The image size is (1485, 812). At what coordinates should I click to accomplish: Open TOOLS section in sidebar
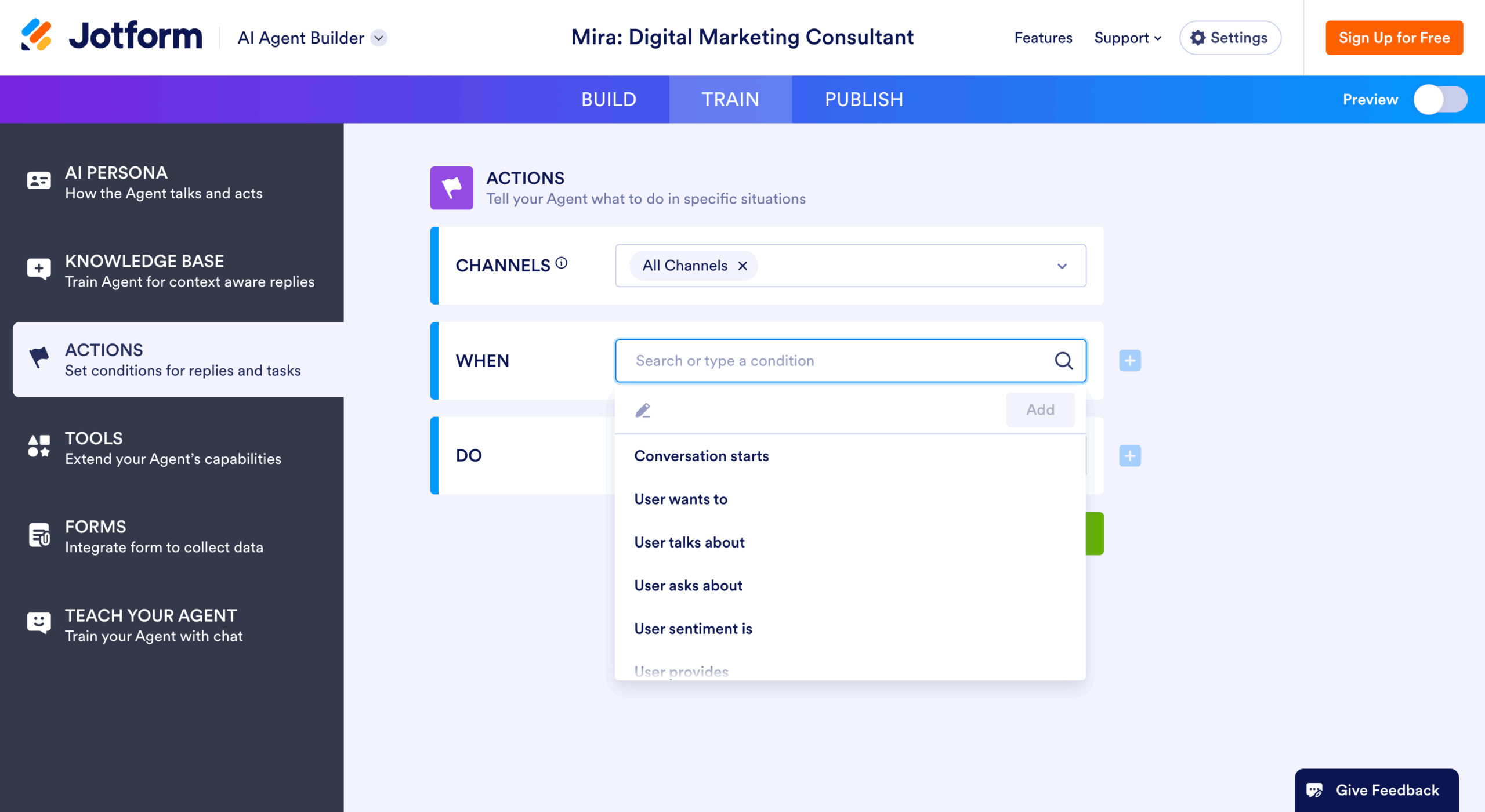(172, 448)
